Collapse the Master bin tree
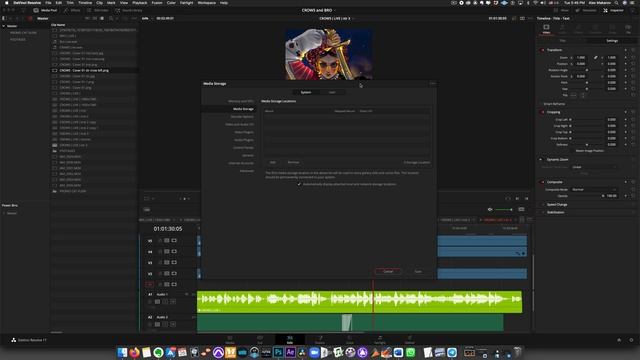This screenshot has height=360, width=640. (x=4, y=26)
